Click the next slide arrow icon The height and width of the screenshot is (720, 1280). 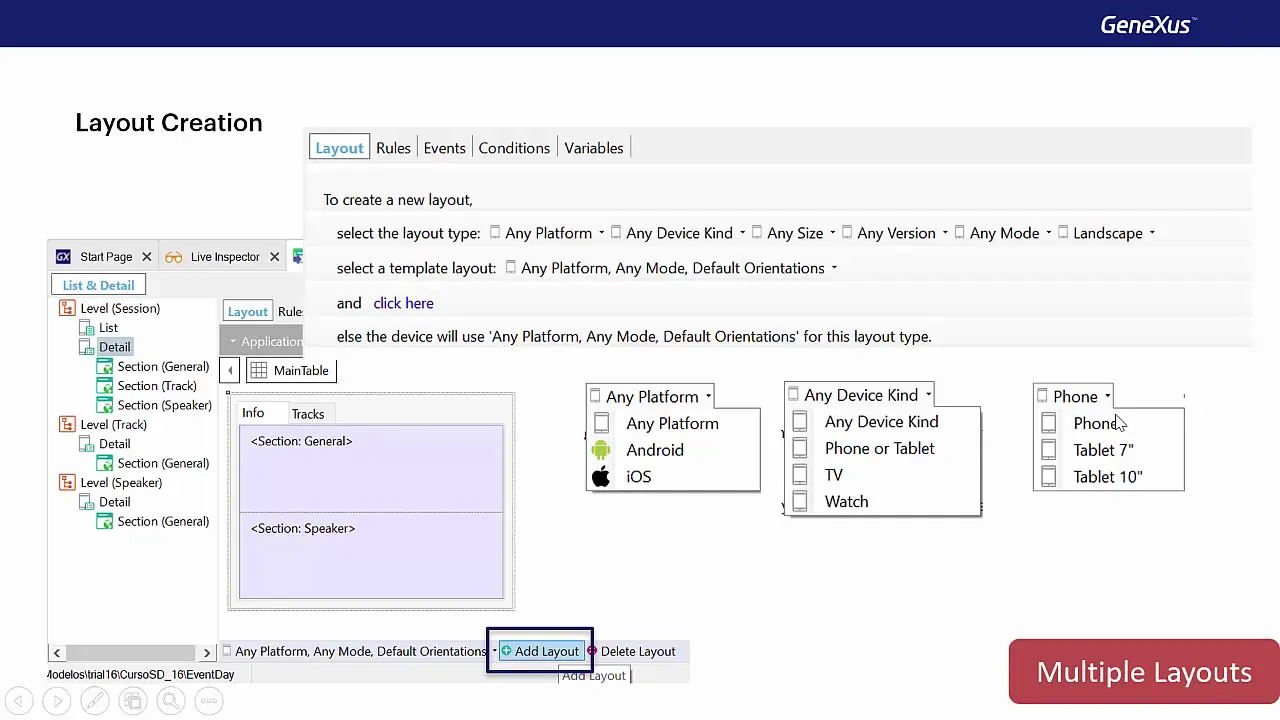click(x=57, y=701)
